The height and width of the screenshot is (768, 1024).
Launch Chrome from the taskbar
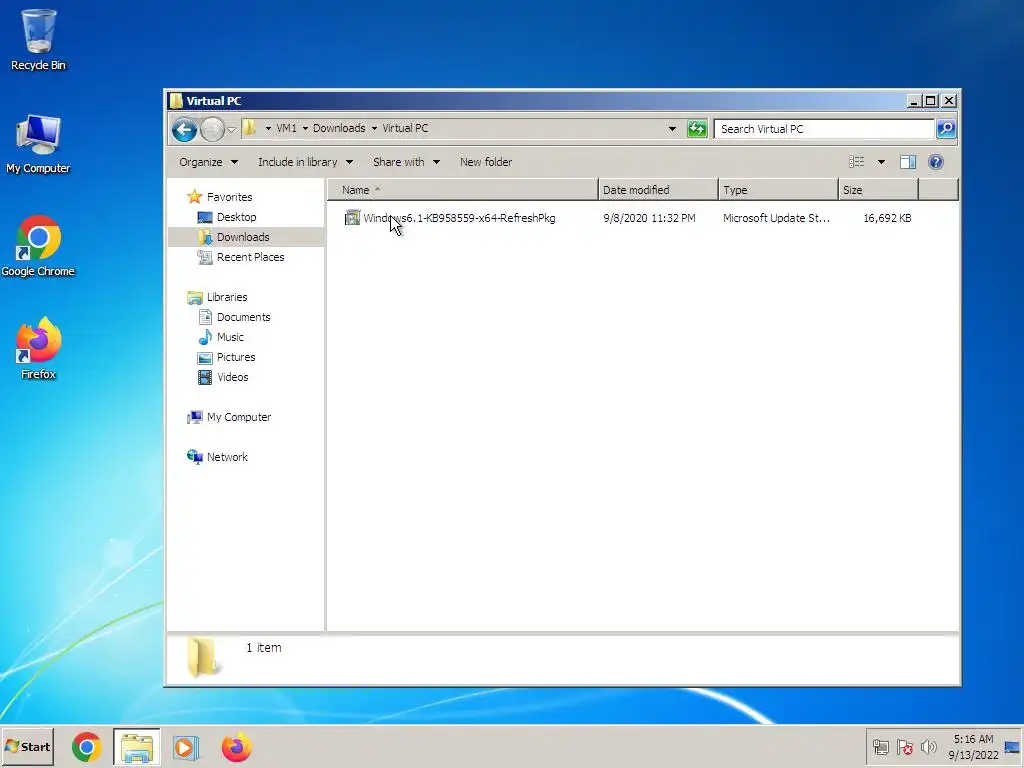point(86,747)
